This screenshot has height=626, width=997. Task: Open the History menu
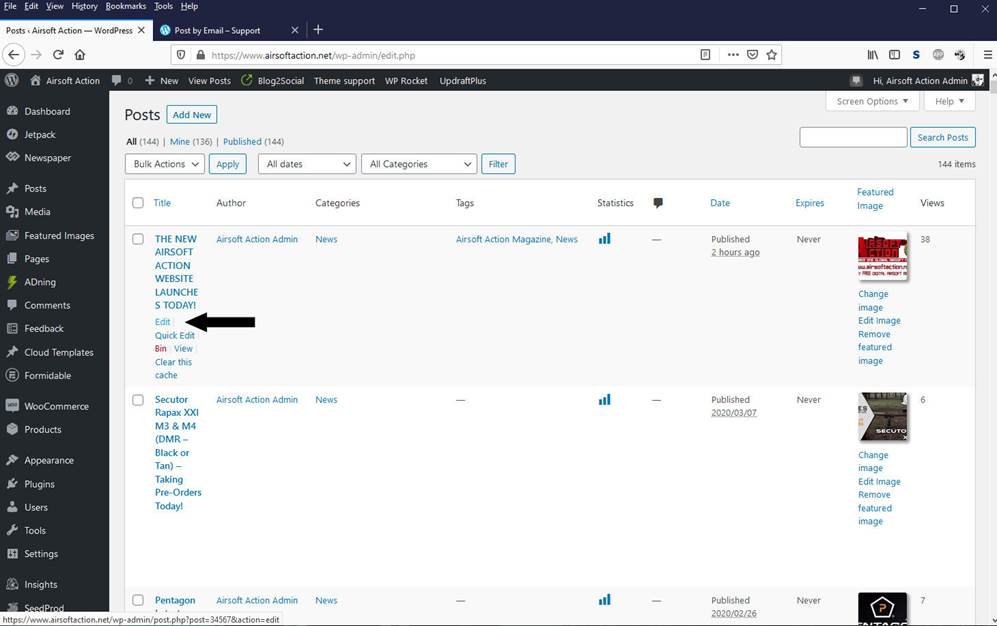pos(85,6)
